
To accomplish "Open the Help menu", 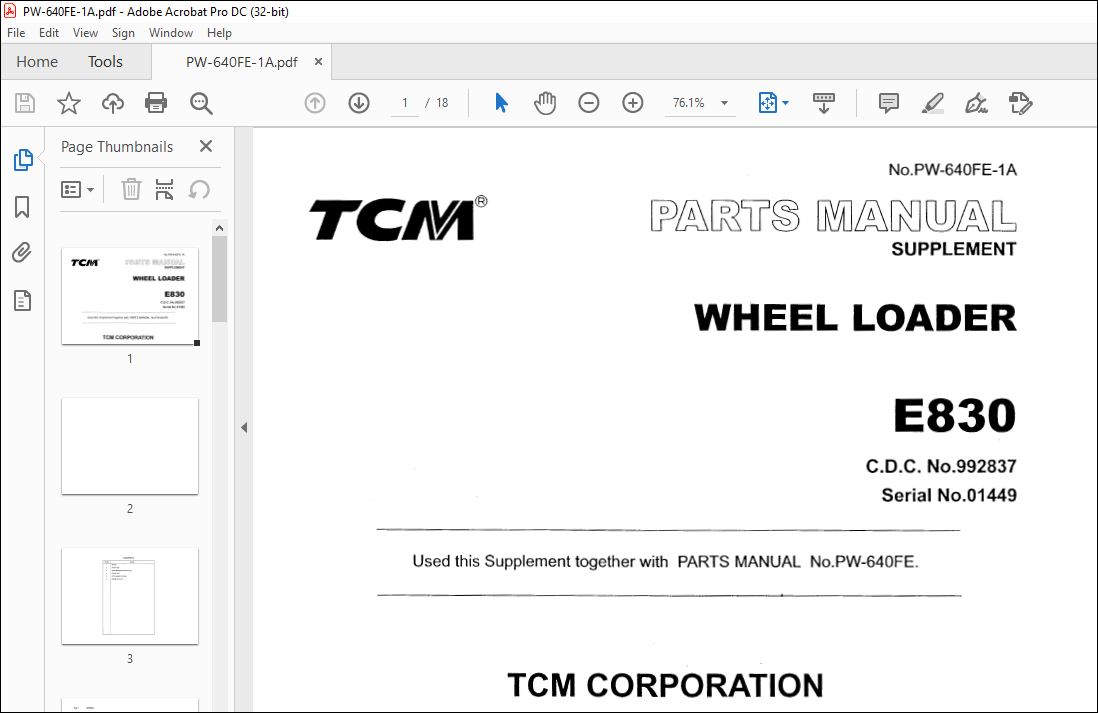I will pyautogui.click(x=219, y=33).
